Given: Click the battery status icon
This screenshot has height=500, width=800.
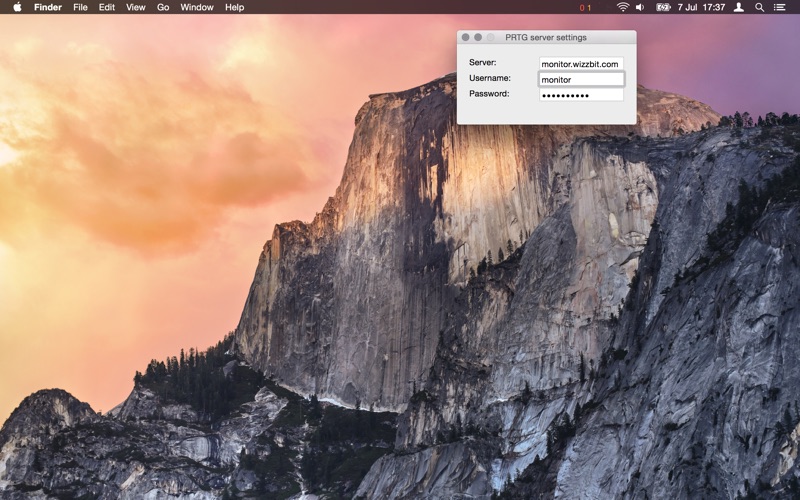Looking at the screenshot, I should pos(663,7).
